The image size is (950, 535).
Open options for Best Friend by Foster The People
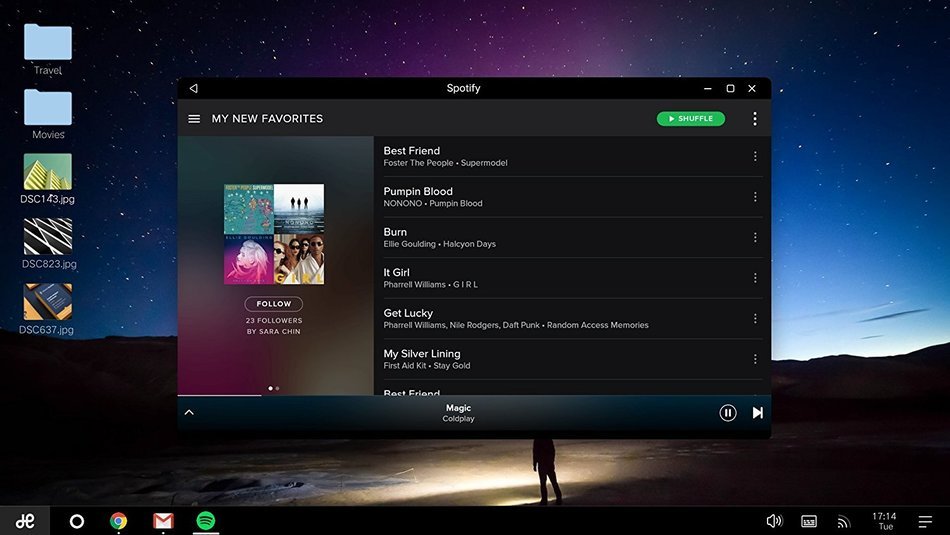(755, 156)
